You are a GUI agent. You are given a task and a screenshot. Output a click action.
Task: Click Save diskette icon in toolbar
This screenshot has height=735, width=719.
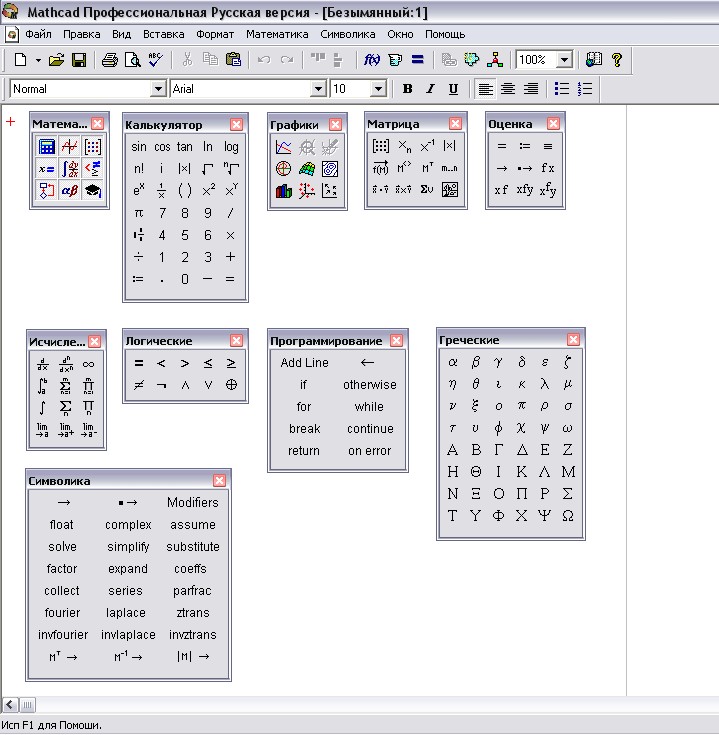pos(79,60)
